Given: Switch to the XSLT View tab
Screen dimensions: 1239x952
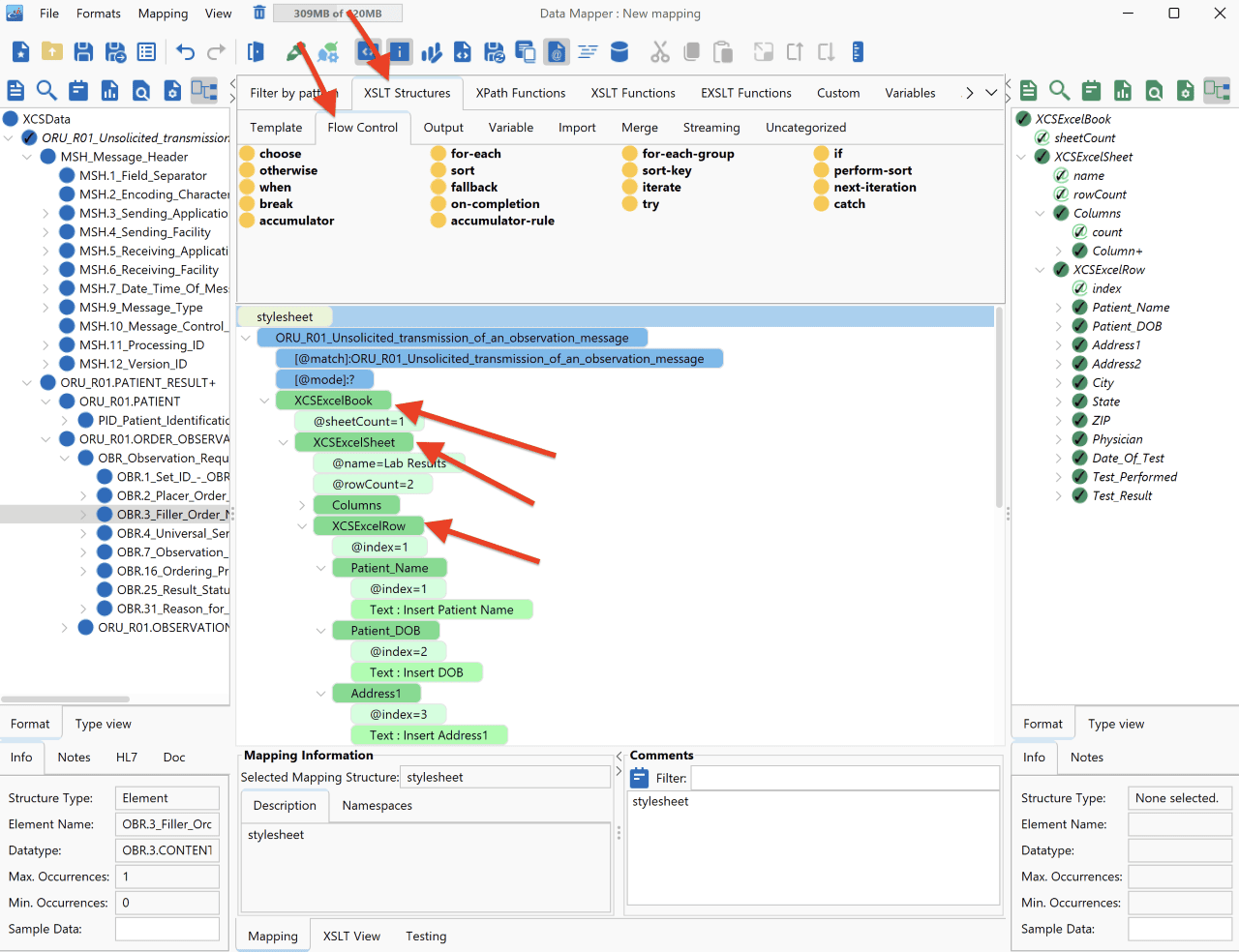Looking at the screenshot, I should pyautogui.click(x=351, y=937).
